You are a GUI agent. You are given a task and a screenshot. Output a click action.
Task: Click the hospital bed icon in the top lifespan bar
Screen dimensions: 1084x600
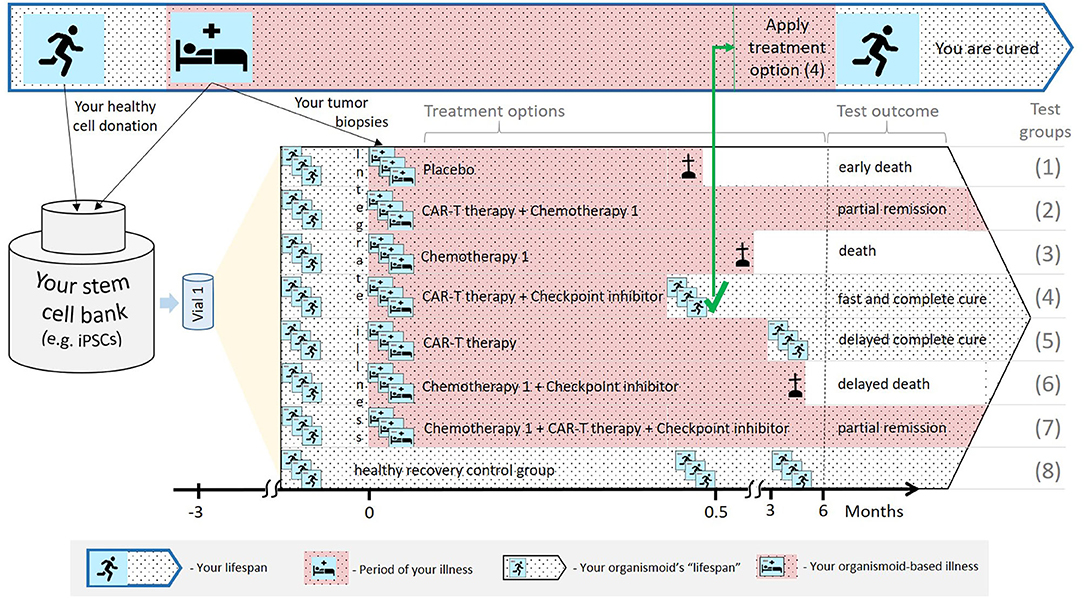(x=211, y=48)
